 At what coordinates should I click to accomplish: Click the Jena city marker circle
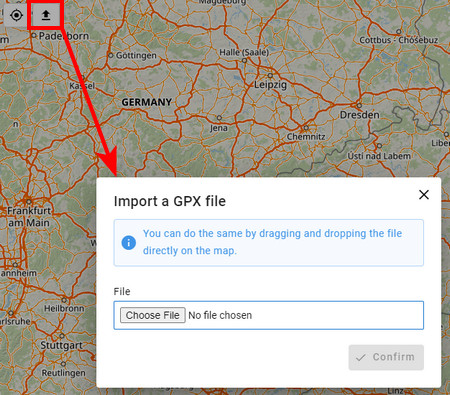[219, 118]
